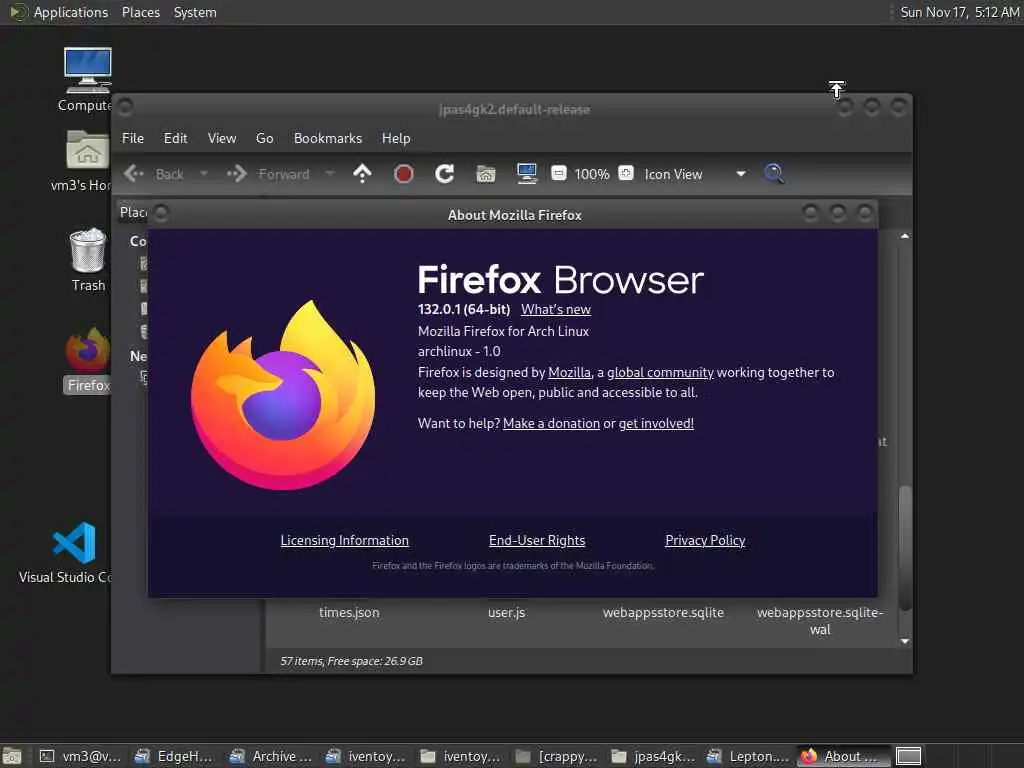Click the Firefox logo in About dialog
The height and width of the screenshot is (768, 1024).
click(x=283, y=394)
